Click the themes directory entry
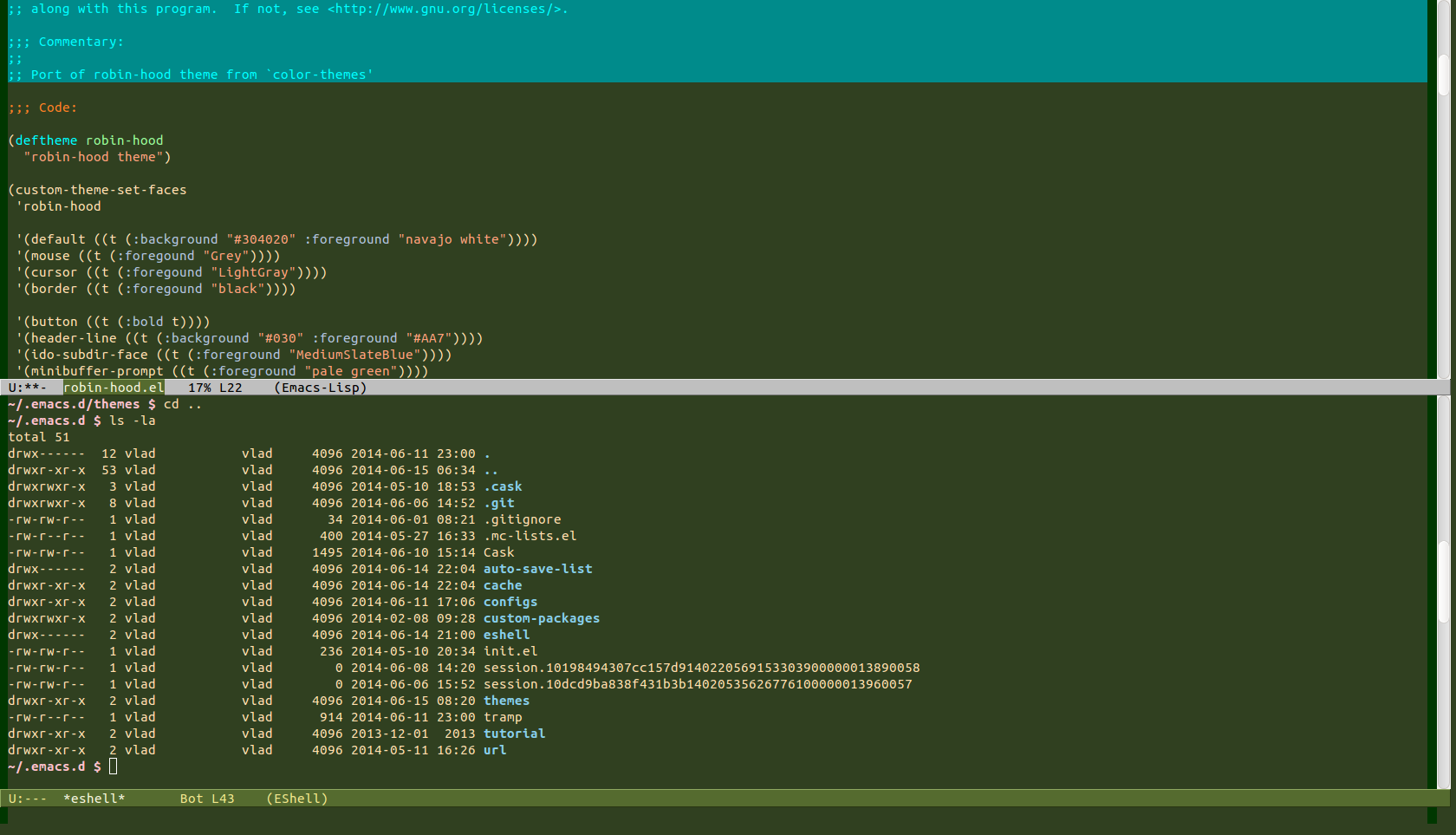 (507, 701)
